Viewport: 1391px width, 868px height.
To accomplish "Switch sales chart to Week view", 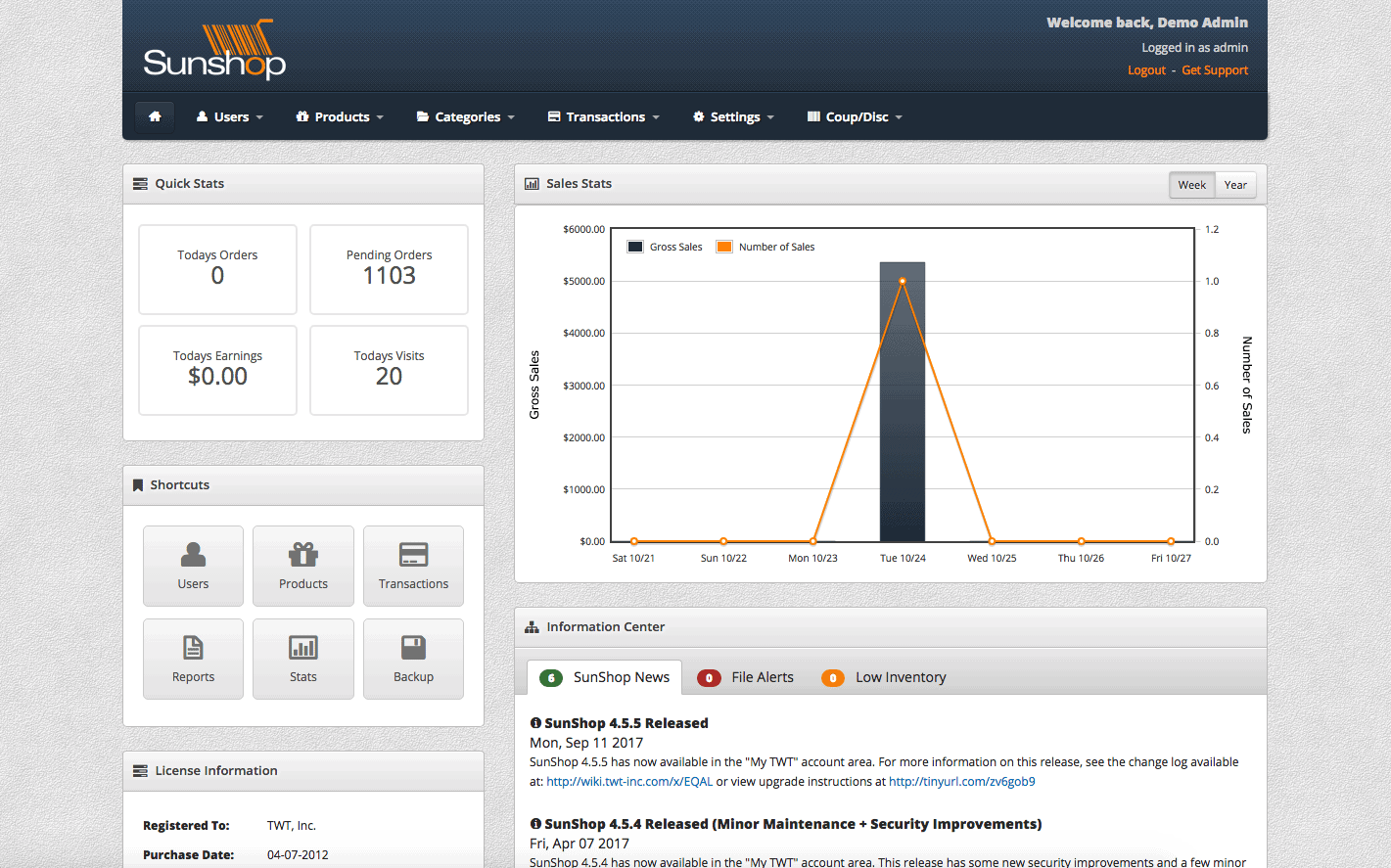I will pos(1191,185).
